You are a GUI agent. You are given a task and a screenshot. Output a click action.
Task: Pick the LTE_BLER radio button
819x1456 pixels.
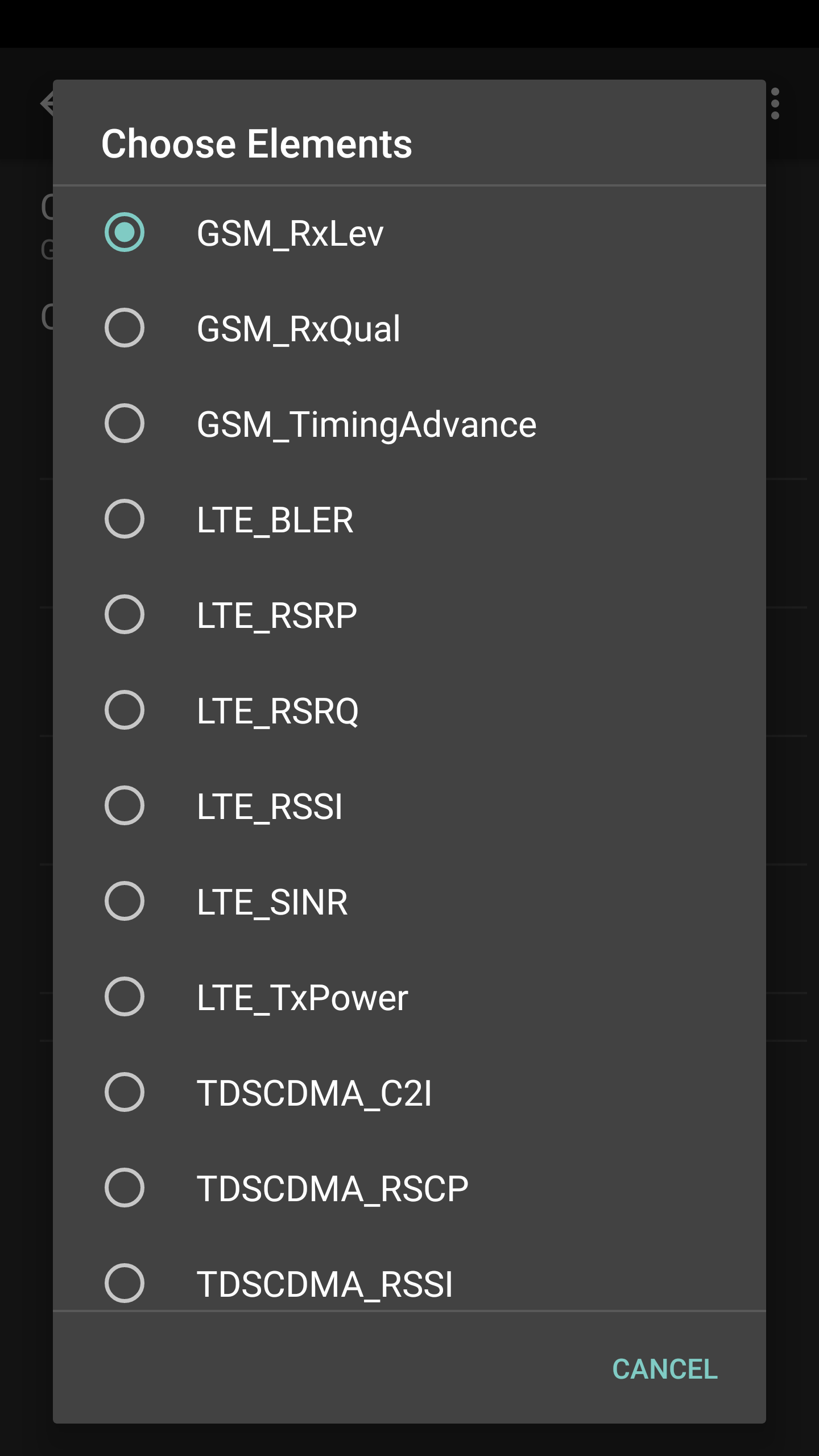click(409, 519)
